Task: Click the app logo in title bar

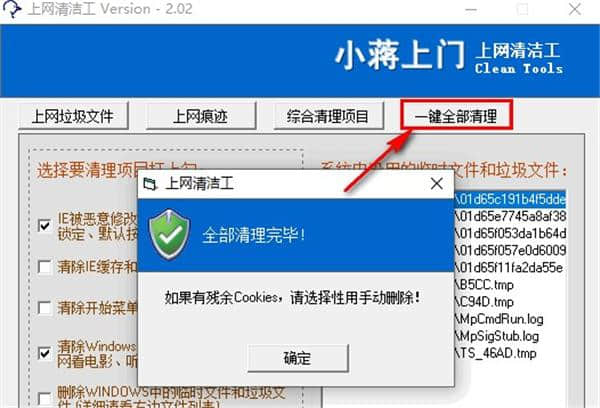Action: tap(12, 8)
